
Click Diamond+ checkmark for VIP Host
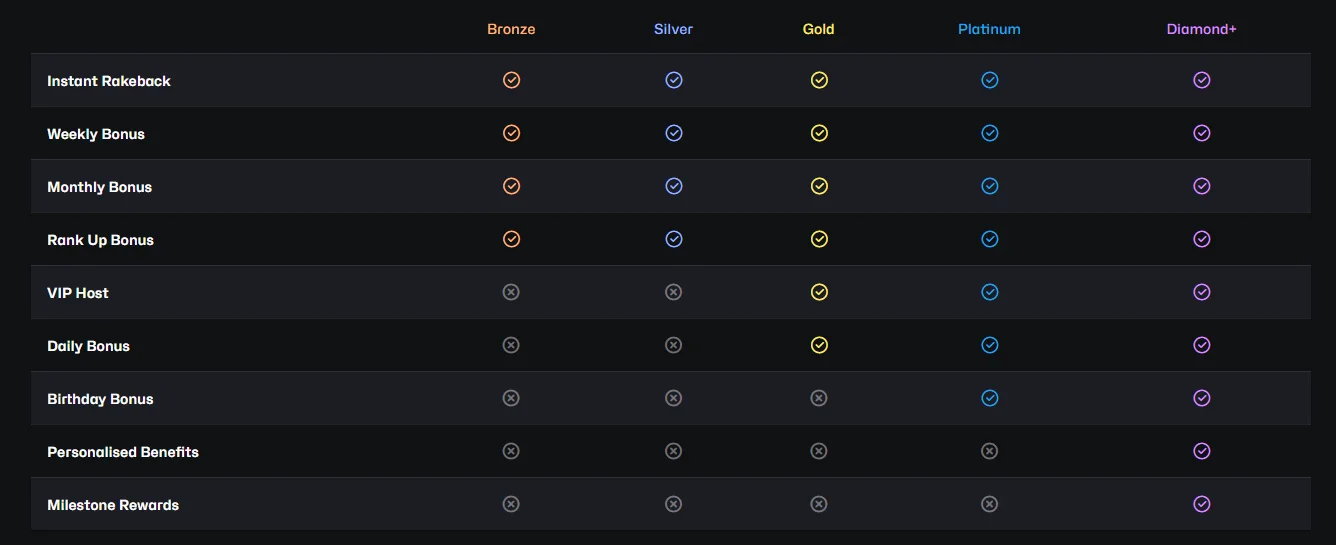coord(1202,292)
